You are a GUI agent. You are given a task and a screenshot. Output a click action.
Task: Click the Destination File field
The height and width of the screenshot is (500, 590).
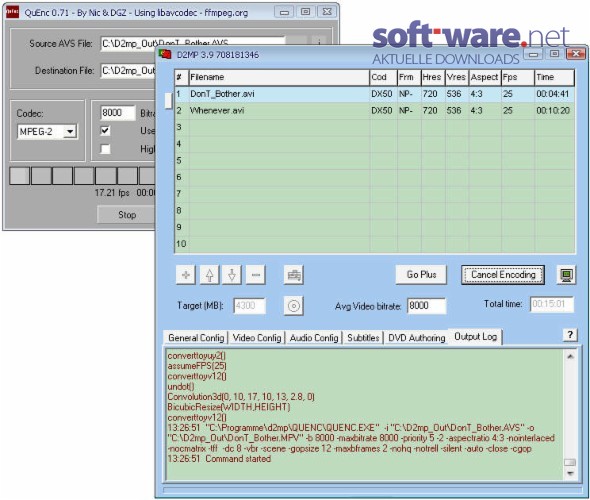point(128,70)
